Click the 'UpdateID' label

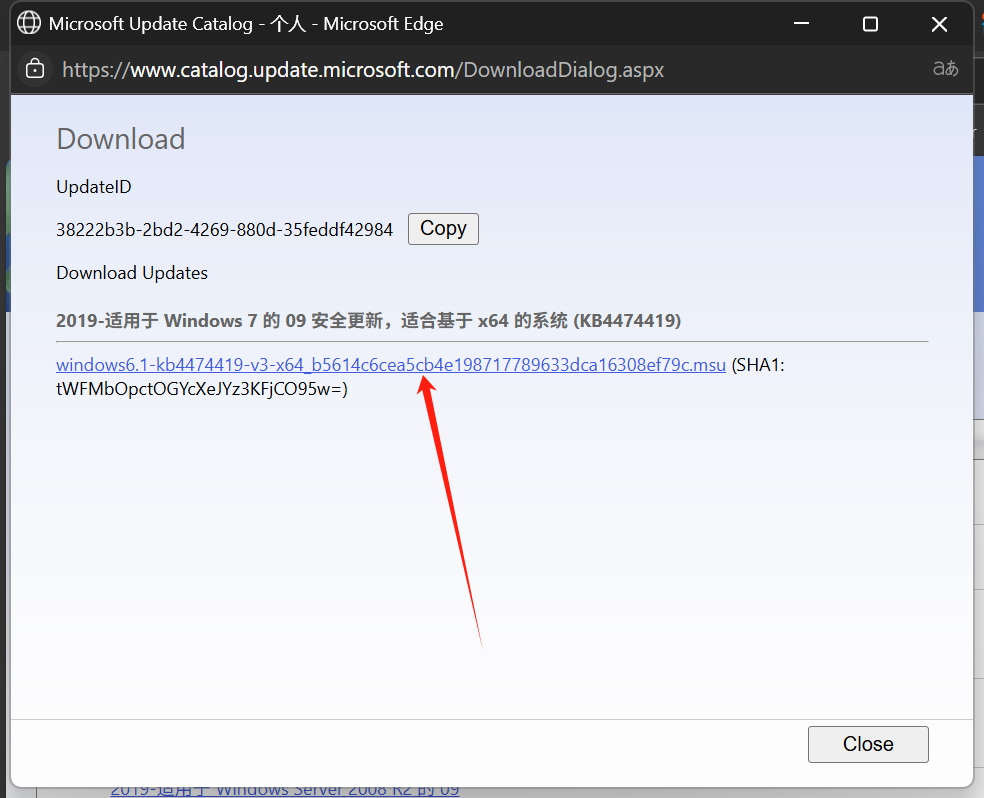coord(94,187)
